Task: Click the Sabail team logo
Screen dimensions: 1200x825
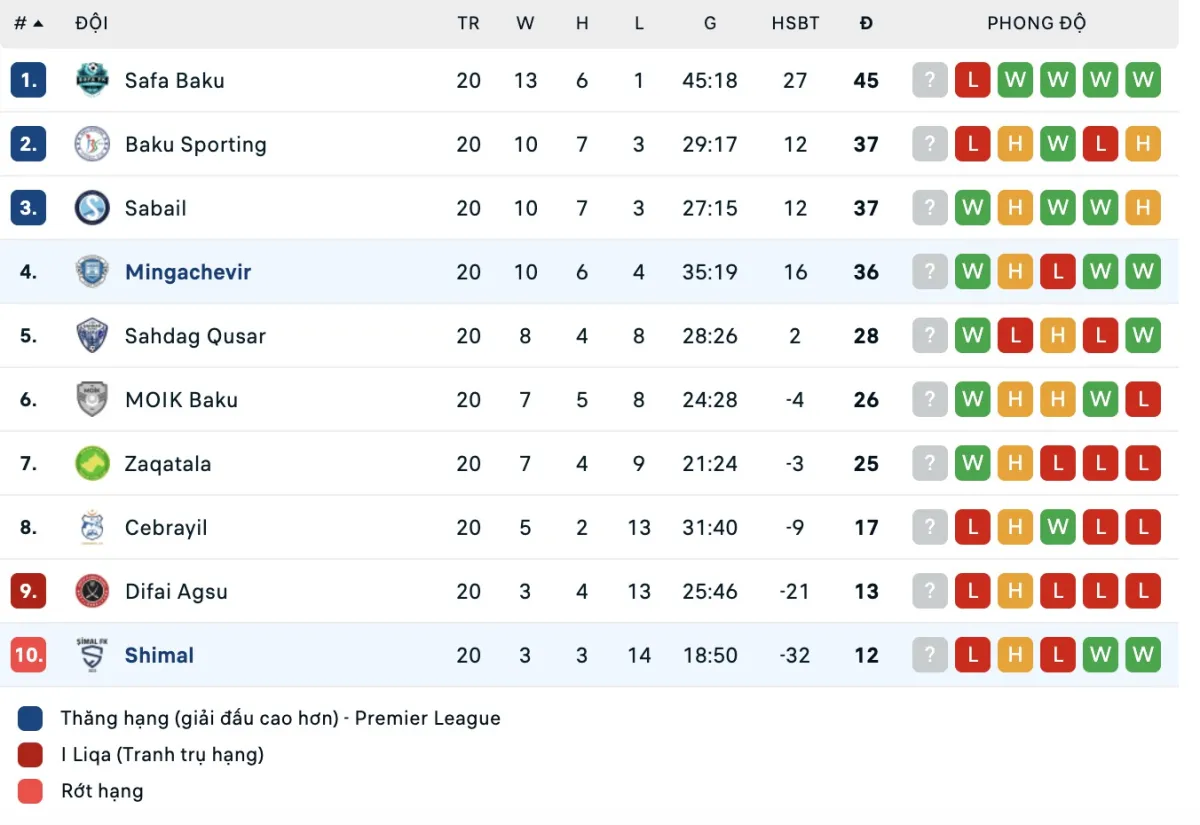Action: pyautogui.click(x=92, y=208)
